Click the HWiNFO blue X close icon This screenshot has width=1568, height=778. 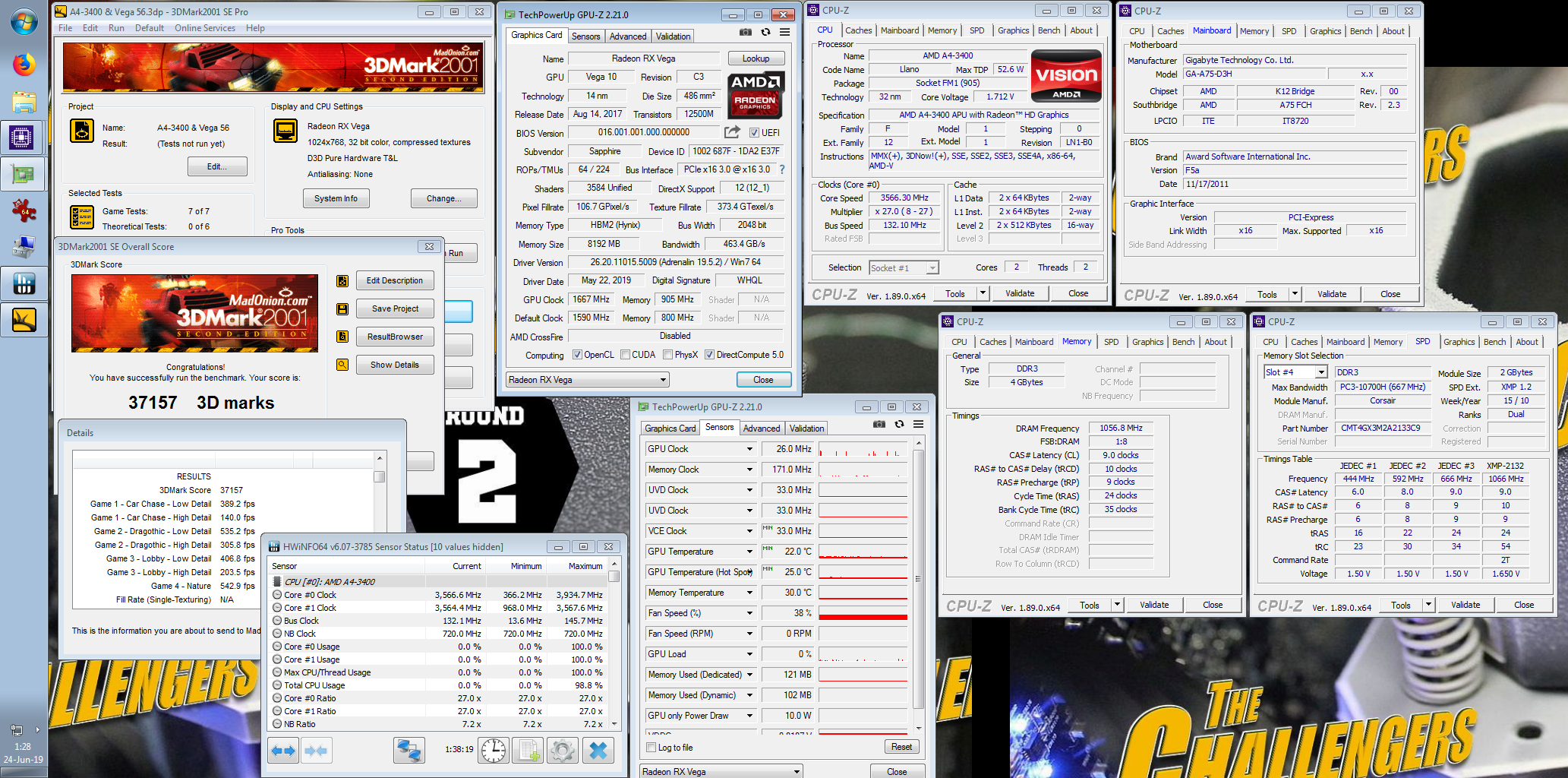(x=598, y=751)
